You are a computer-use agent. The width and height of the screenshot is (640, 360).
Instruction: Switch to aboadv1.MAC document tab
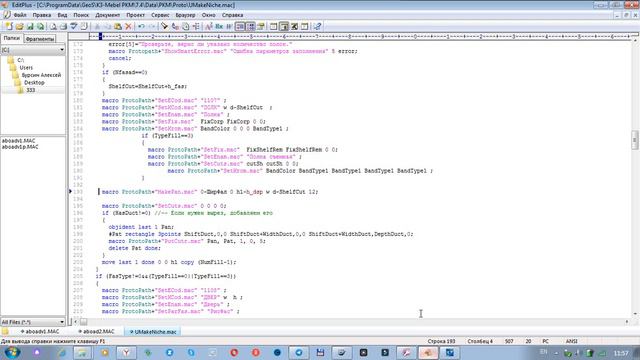coord(40,332)
